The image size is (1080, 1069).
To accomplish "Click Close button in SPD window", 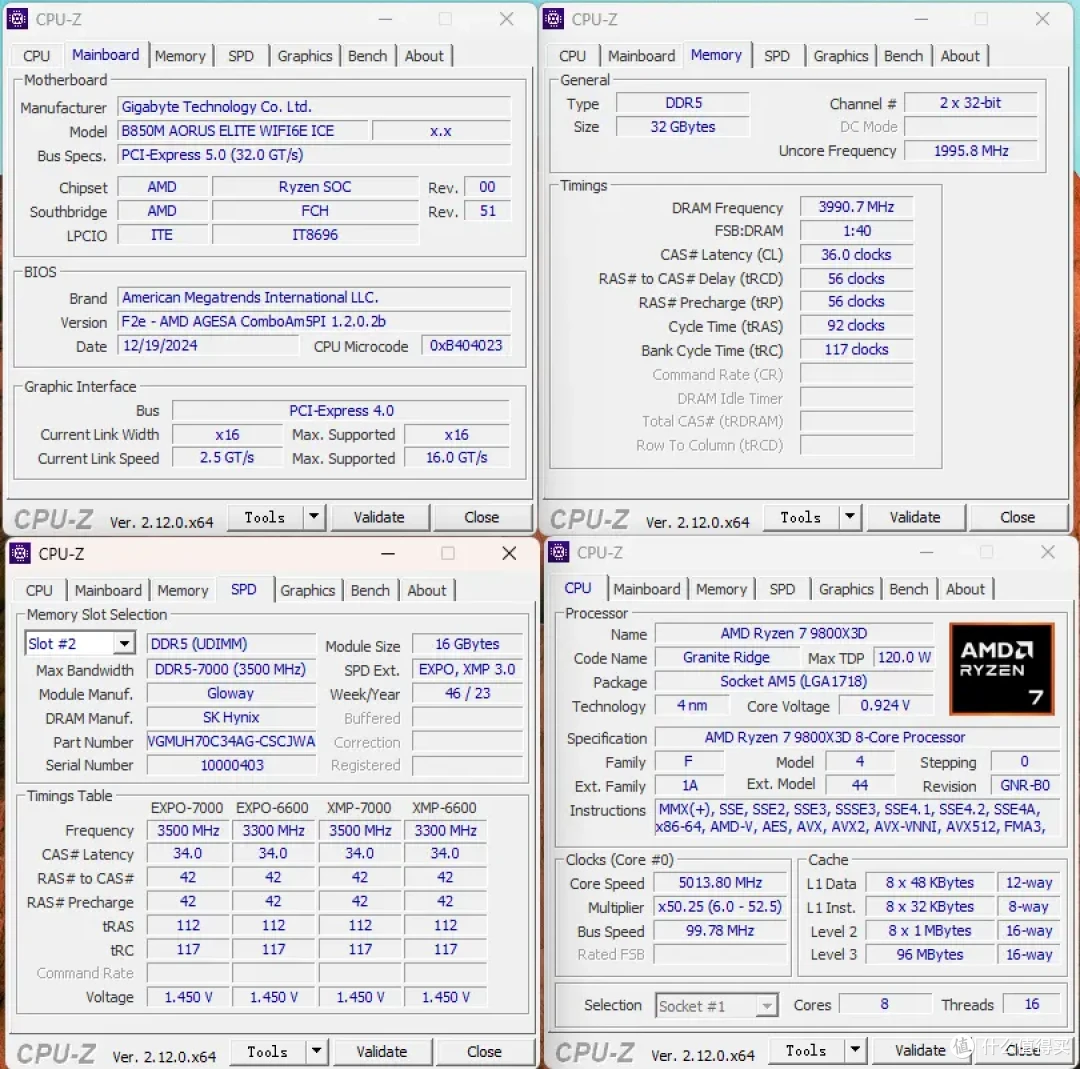I will tap(485, 1051).
